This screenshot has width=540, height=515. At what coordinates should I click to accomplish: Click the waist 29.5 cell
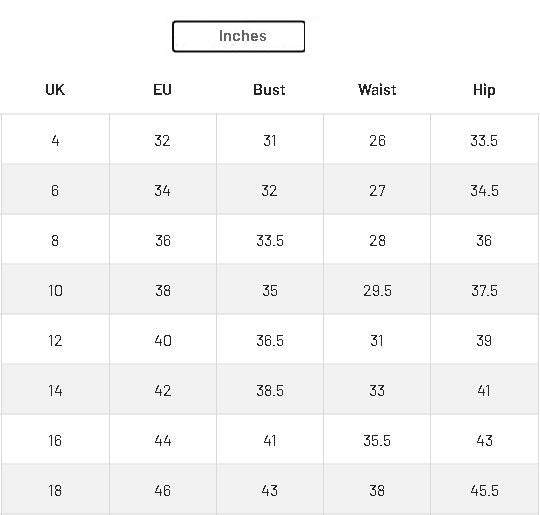click(377, 289)
